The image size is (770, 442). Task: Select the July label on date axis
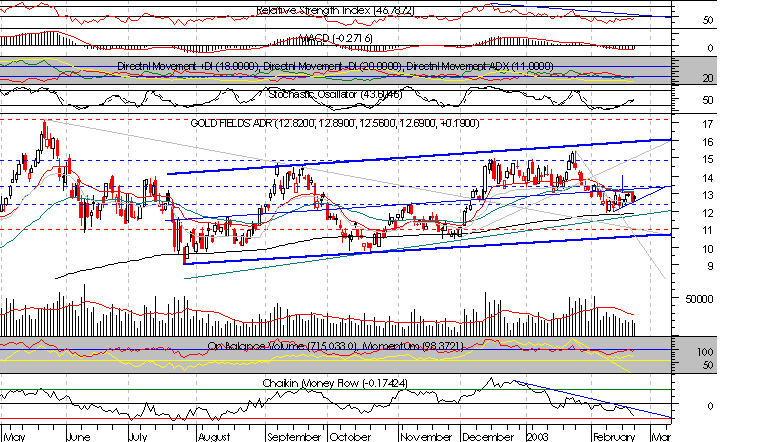(x=138, y=437)
